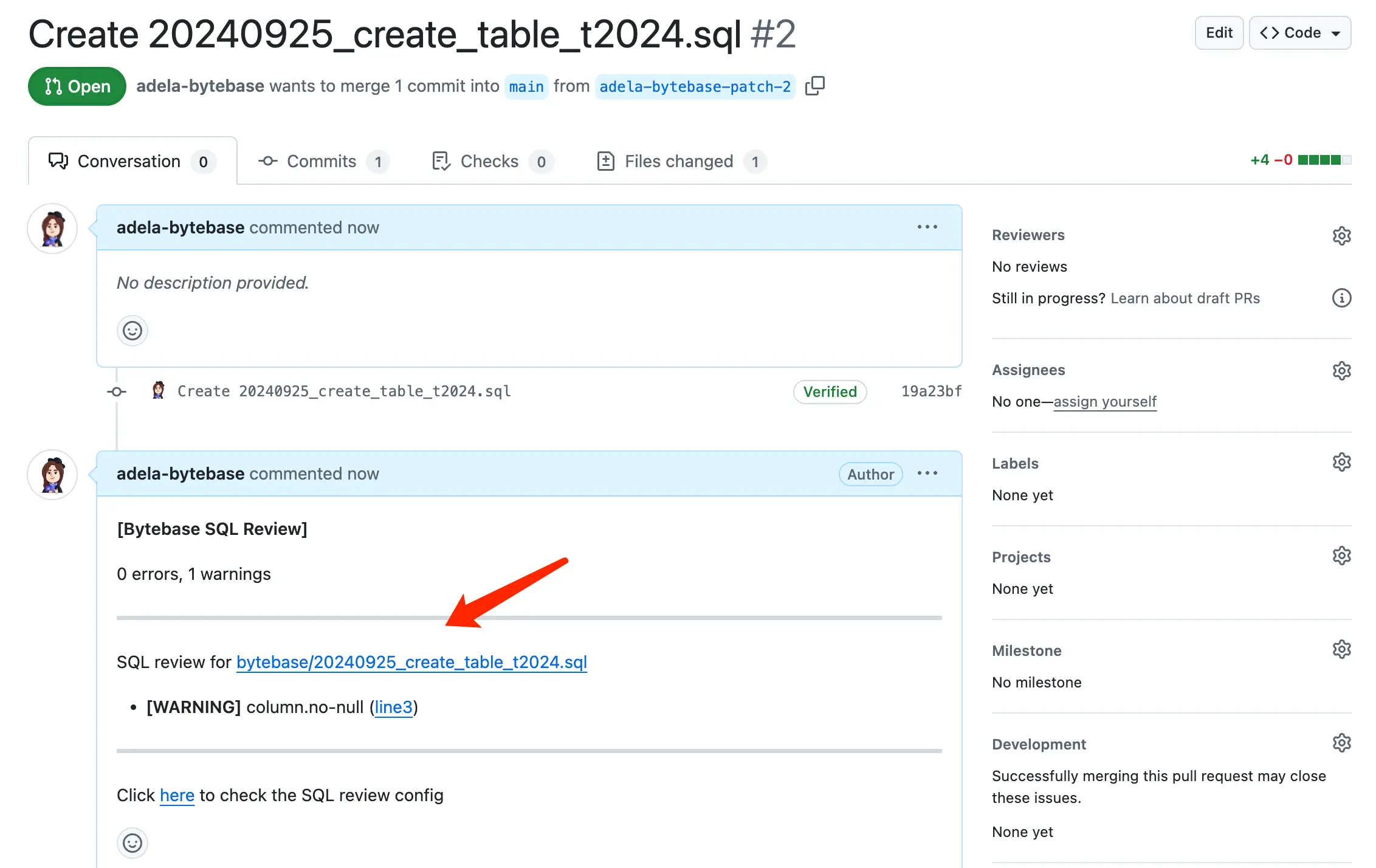Expand the Code dropdown button
Viewport: 1376px width, 868px height.
coord(1300,33)
